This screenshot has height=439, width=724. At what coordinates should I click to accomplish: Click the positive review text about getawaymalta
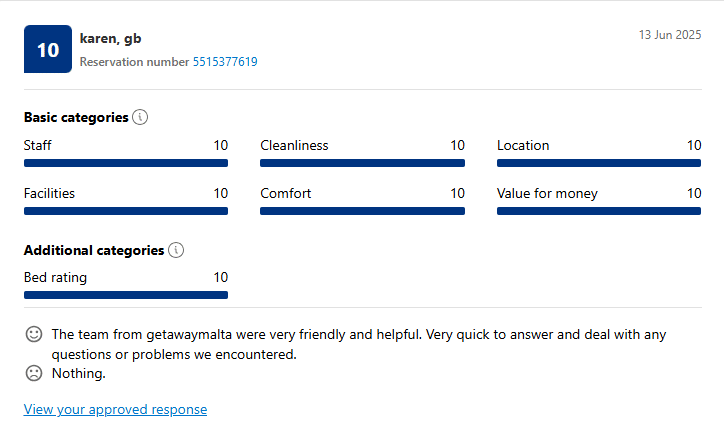pos(359,344)
